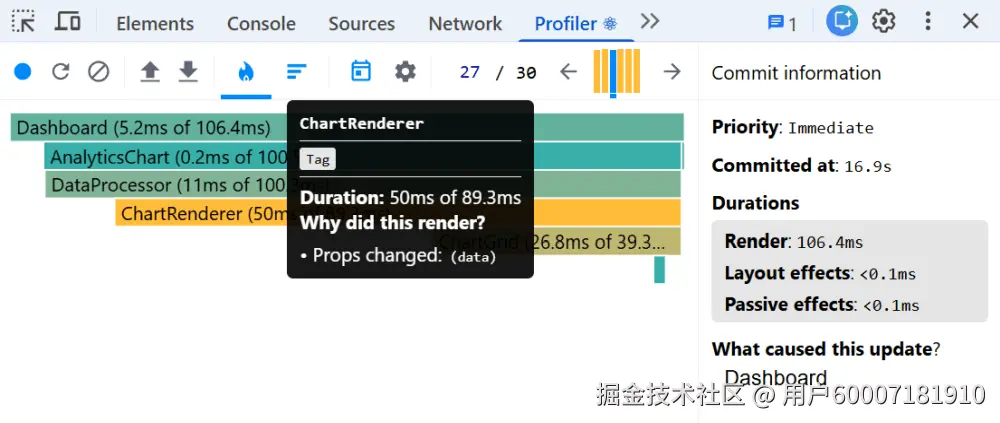
Task: Activate the inspect element picker
Action: (23, 22)
